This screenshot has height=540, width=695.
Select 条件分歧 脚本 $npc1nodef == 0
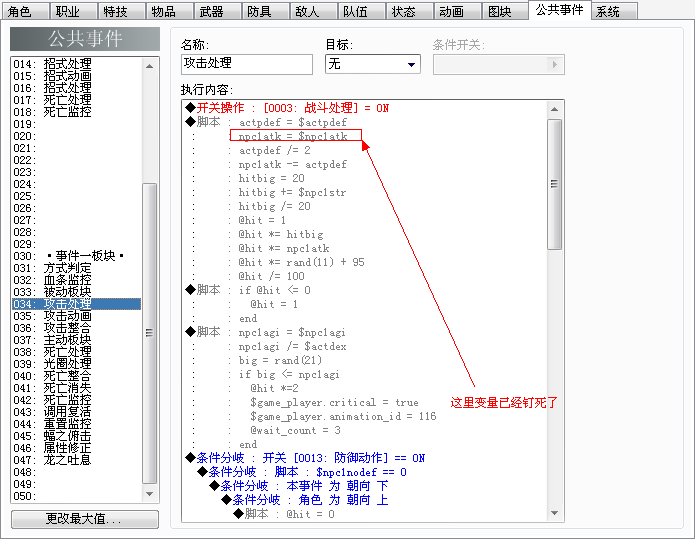click(302, 472)
